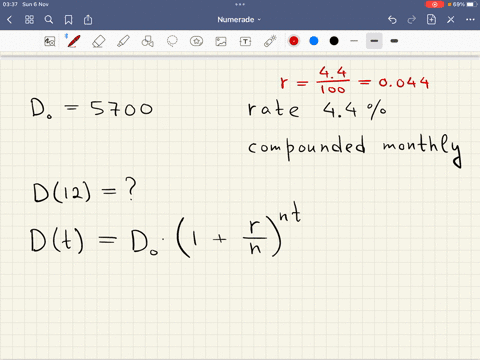
Task: Tap the red screen recording indicator
Action: click(x=435, y=4)
